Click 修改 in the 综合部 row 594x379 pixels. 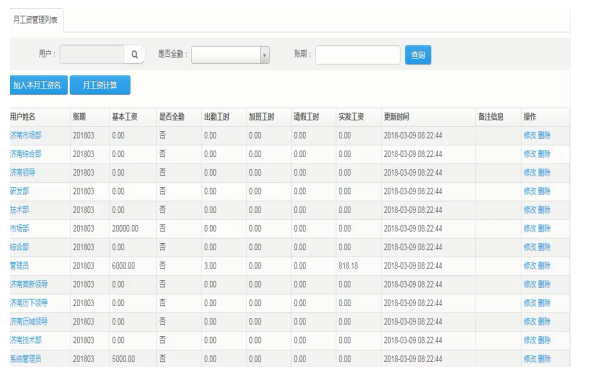click(530, 247)
